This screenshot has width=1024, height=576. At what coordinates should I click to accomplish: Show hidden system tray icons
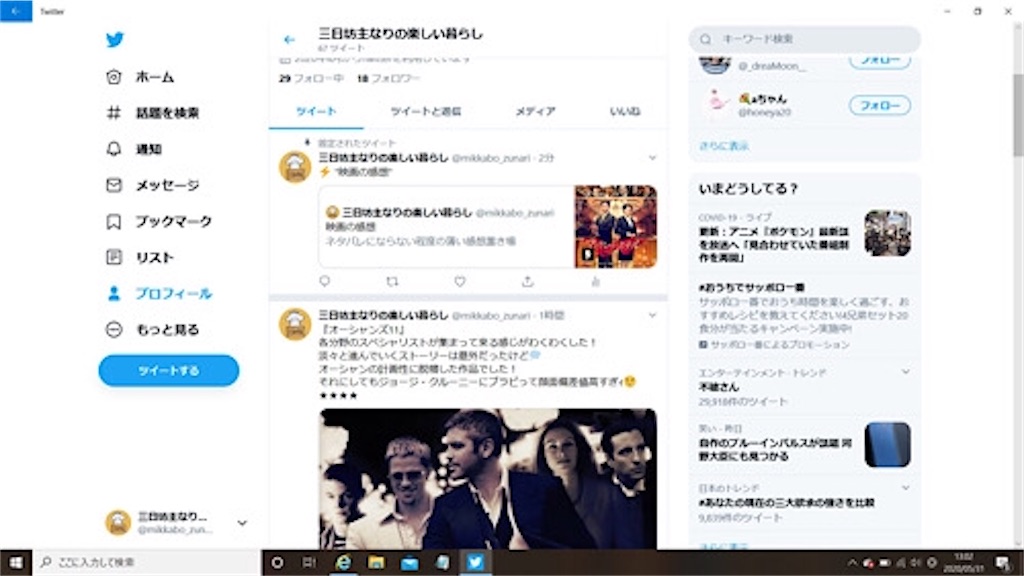[x=852, y=562]
